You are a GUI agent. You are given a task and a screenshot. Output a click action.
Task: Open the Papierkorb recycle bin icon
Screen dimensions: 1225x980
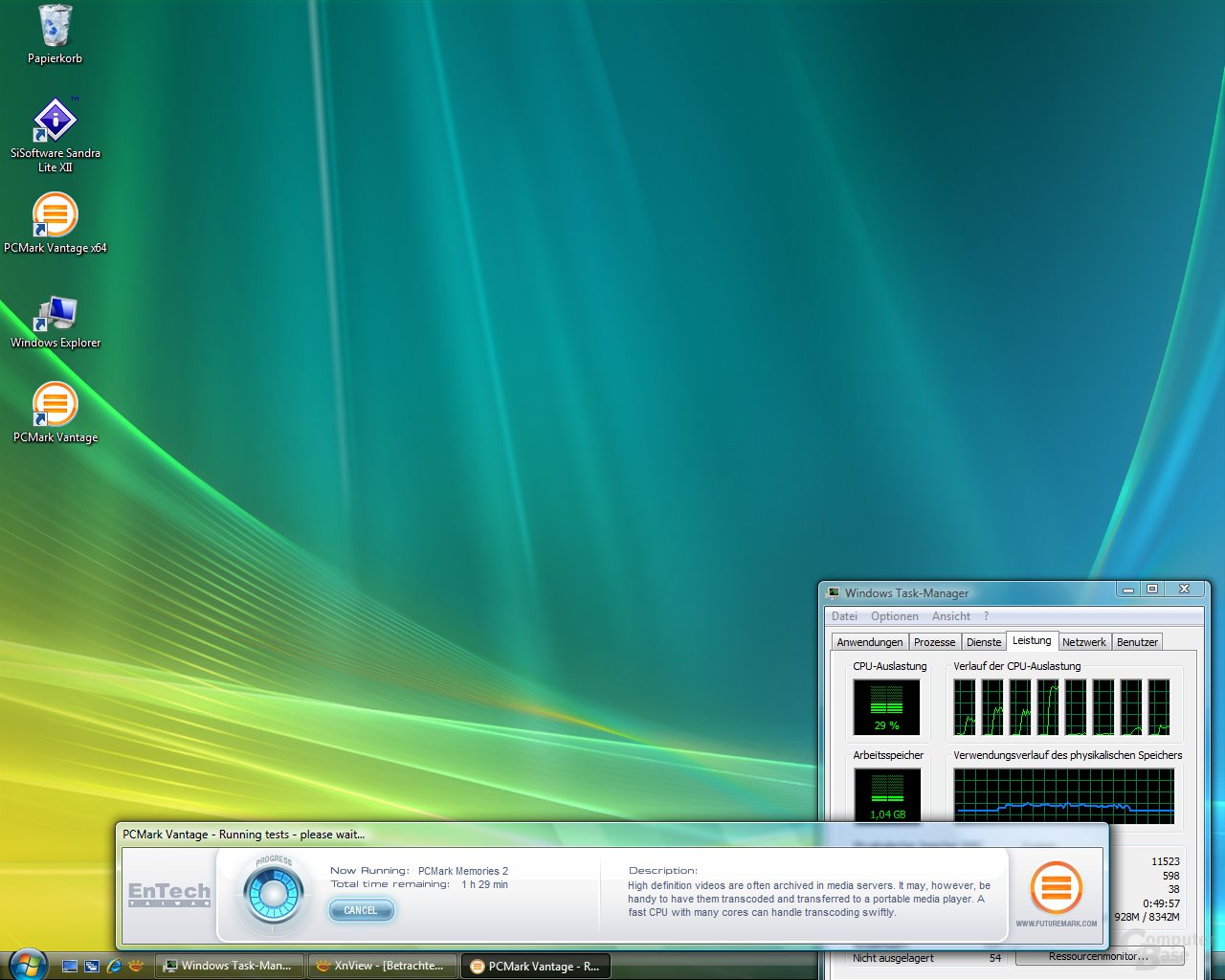pos(56,34)
